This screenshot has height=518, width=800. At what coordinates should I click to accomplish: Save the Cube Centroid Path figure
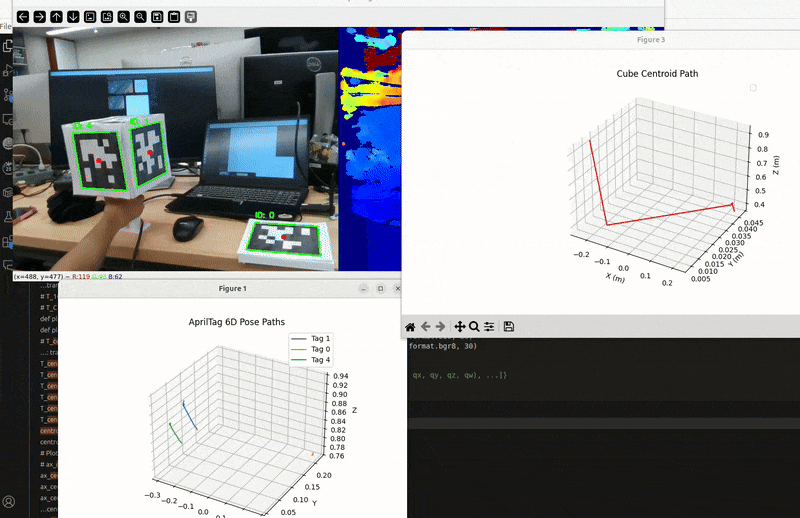pyautogui.click(x=509, y=326)
